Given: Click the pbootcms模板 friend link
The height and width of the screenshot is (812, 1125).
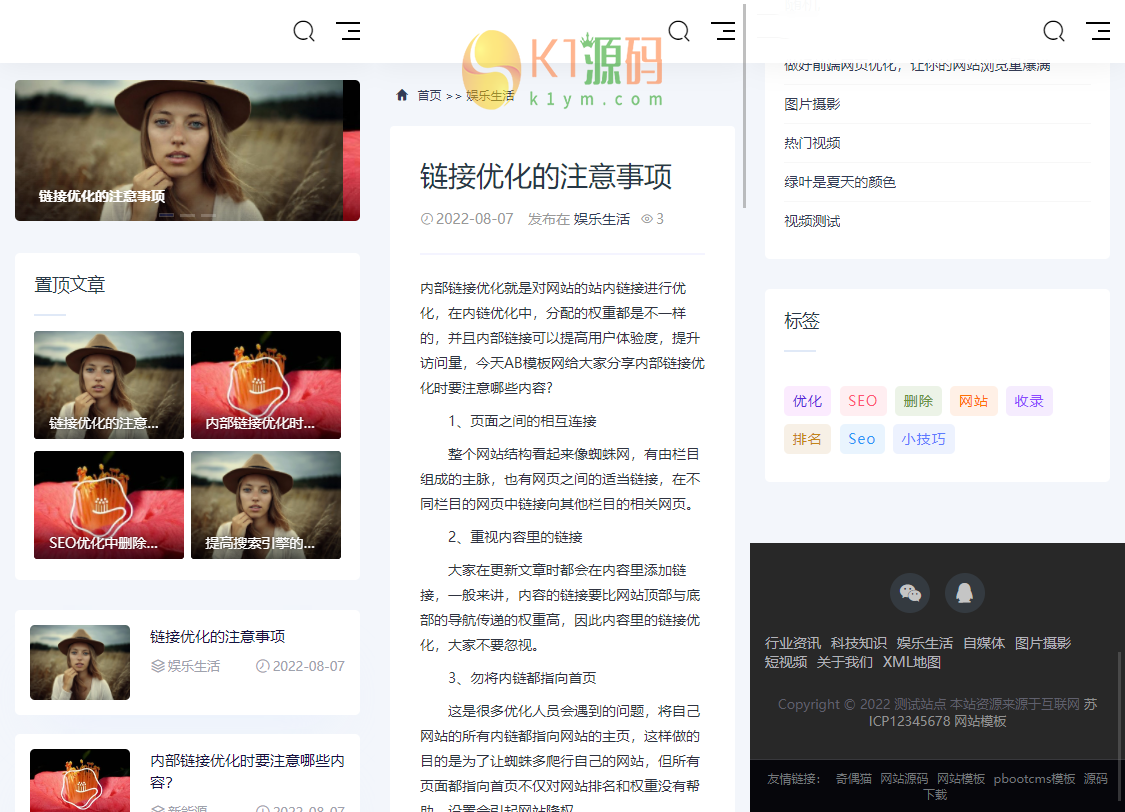Looking at the screenshot, I should coord(1033,778).
